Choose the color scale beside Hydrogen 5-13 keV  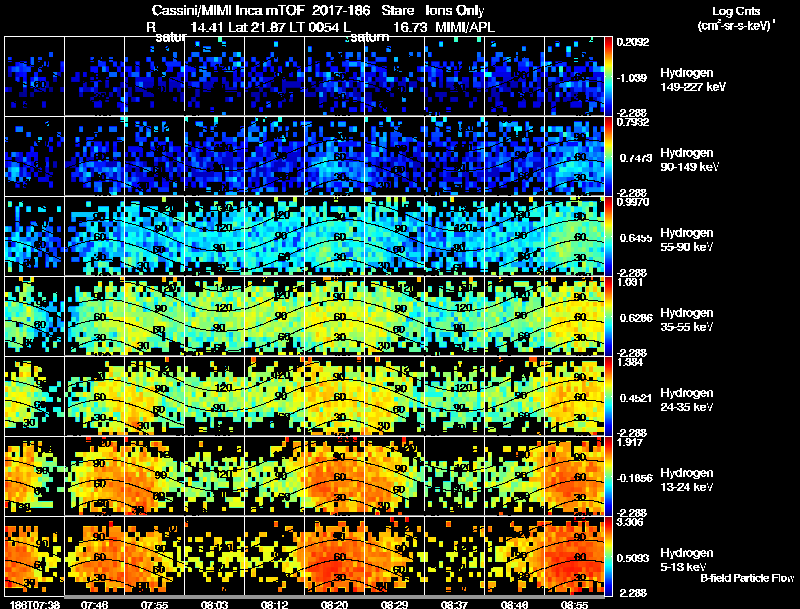[609, 557]
